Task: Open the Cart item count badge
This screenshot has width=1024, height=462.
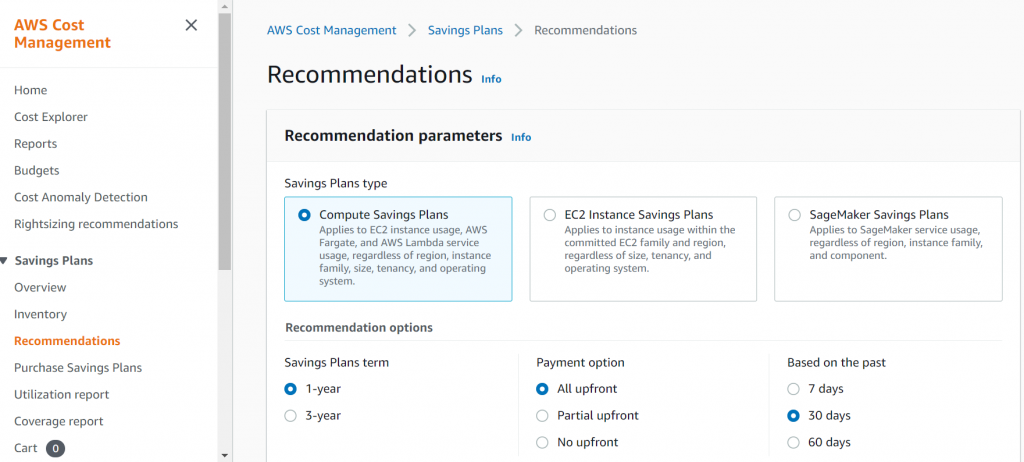Action: click(55, 448)
